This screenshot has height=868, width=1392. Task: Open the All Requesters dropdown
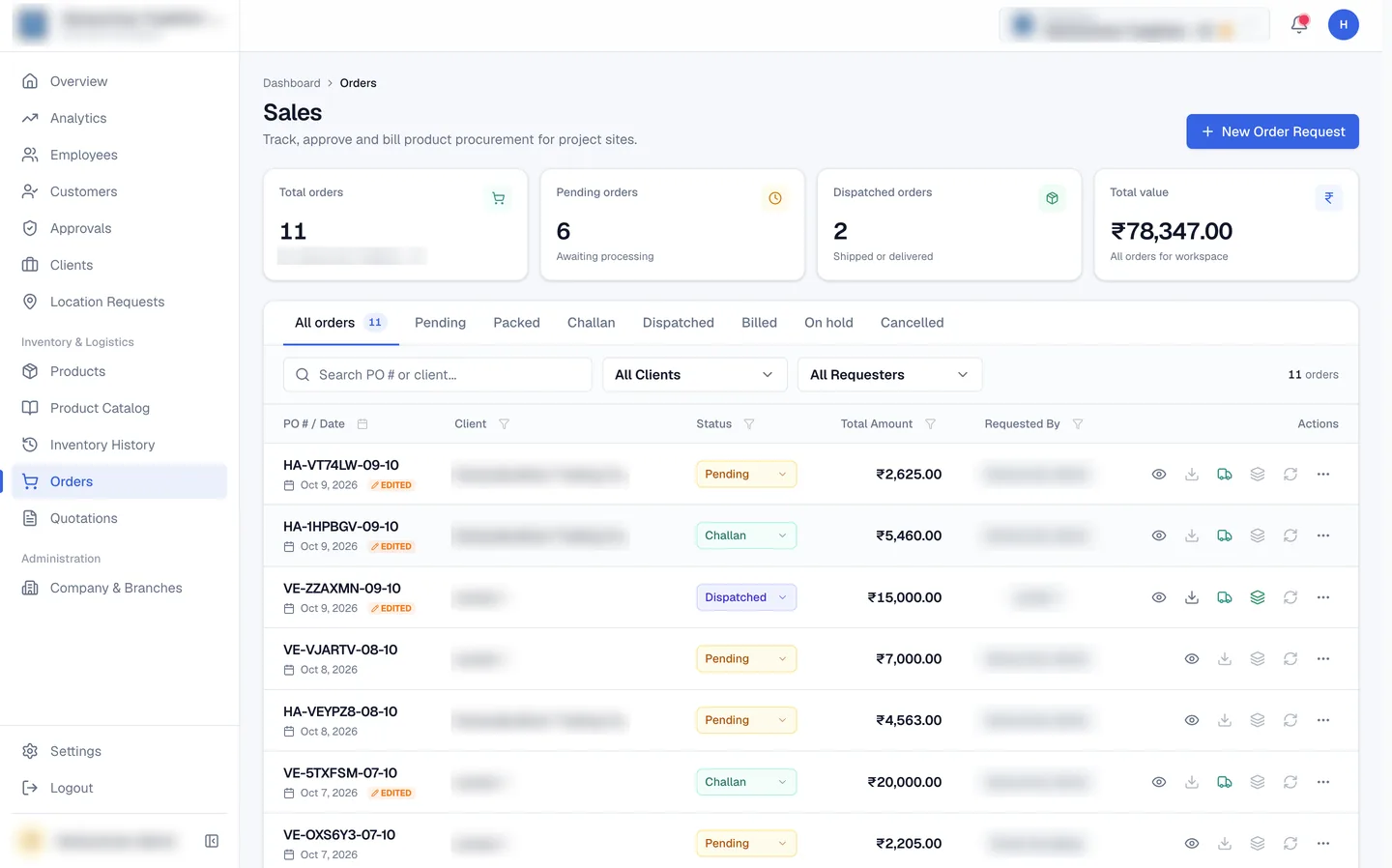coord(889,375)
